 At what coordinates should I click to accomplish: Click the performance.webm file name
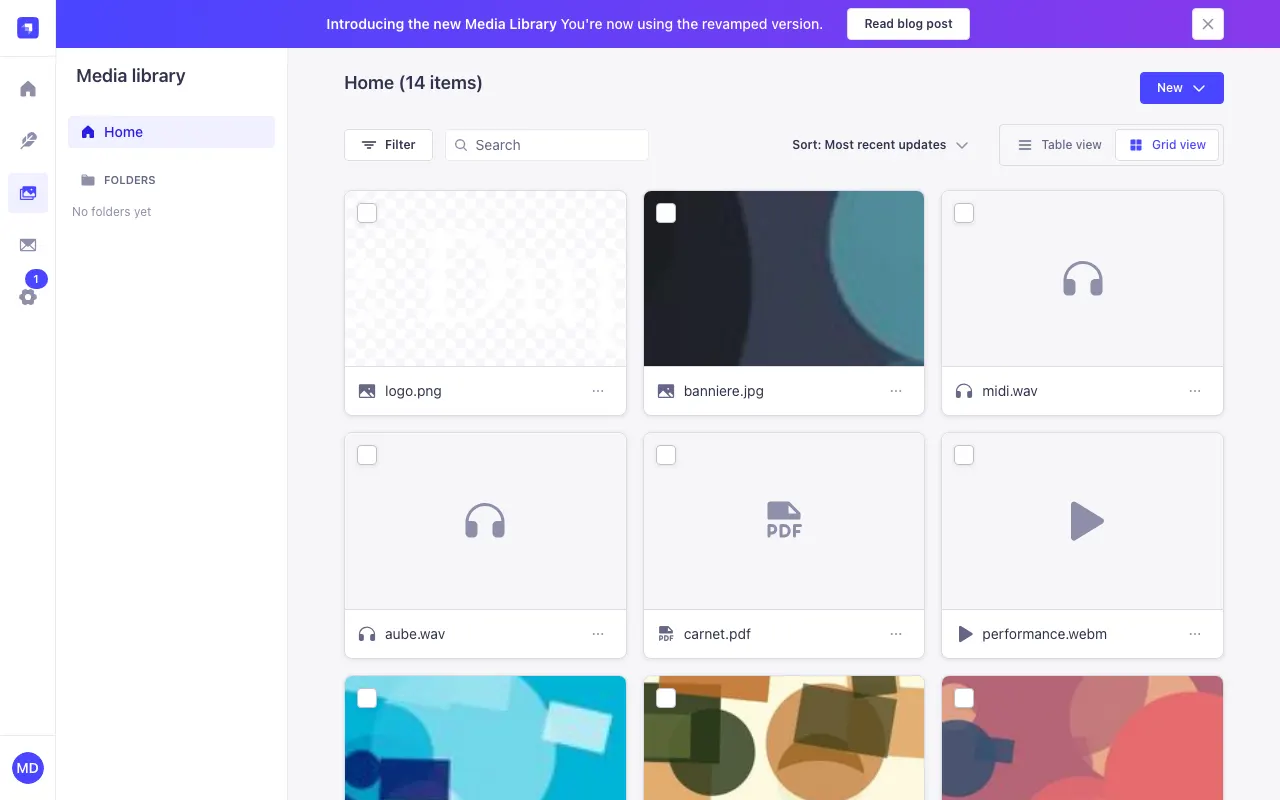[x=1044, y=634]
